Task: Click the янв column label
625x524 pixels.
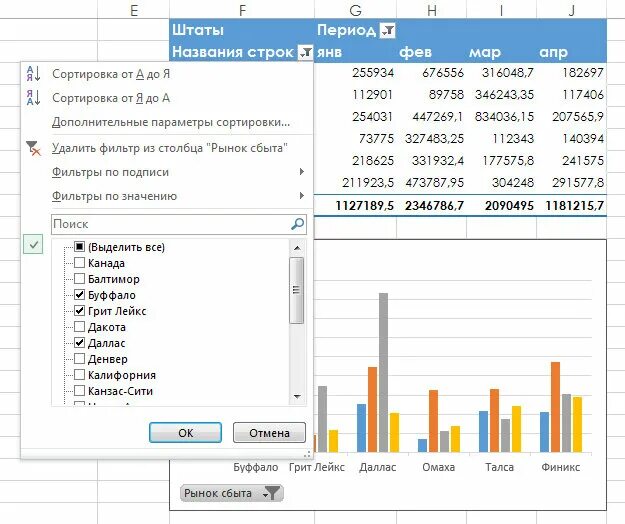Action: 330,52
